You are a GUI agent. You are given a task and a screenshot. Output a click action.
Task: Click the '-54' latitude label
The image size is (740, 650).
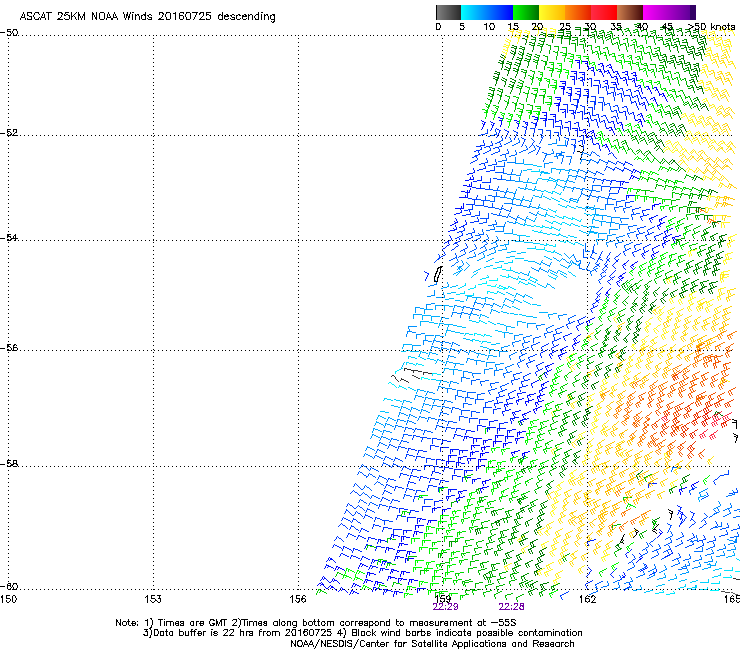pyautogui.click(x=9, y=237)
